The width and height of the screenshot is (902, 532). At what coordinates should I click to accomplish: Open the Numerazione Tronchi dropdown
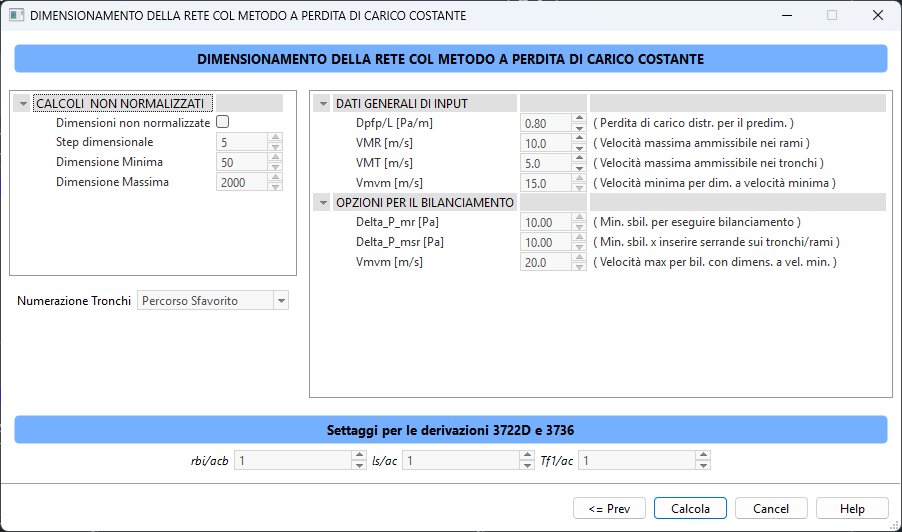point(281,300)
